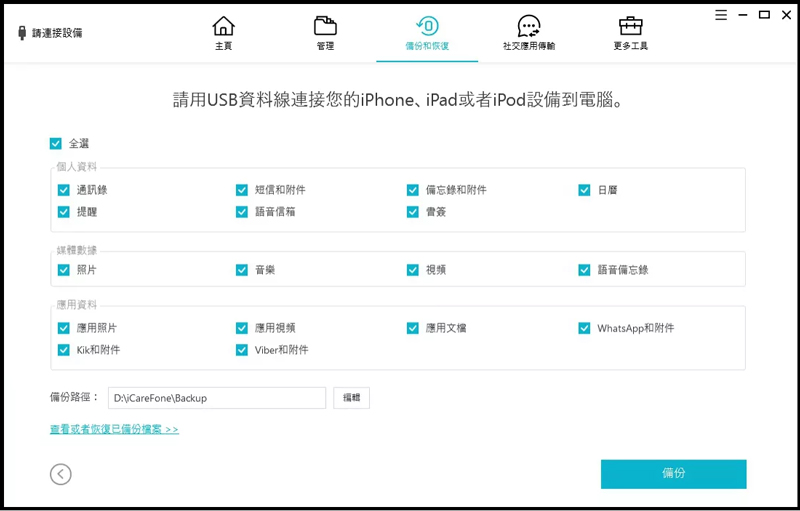
Task: Toggle the 全選 select-all checkbox
Action: [56, 144]
